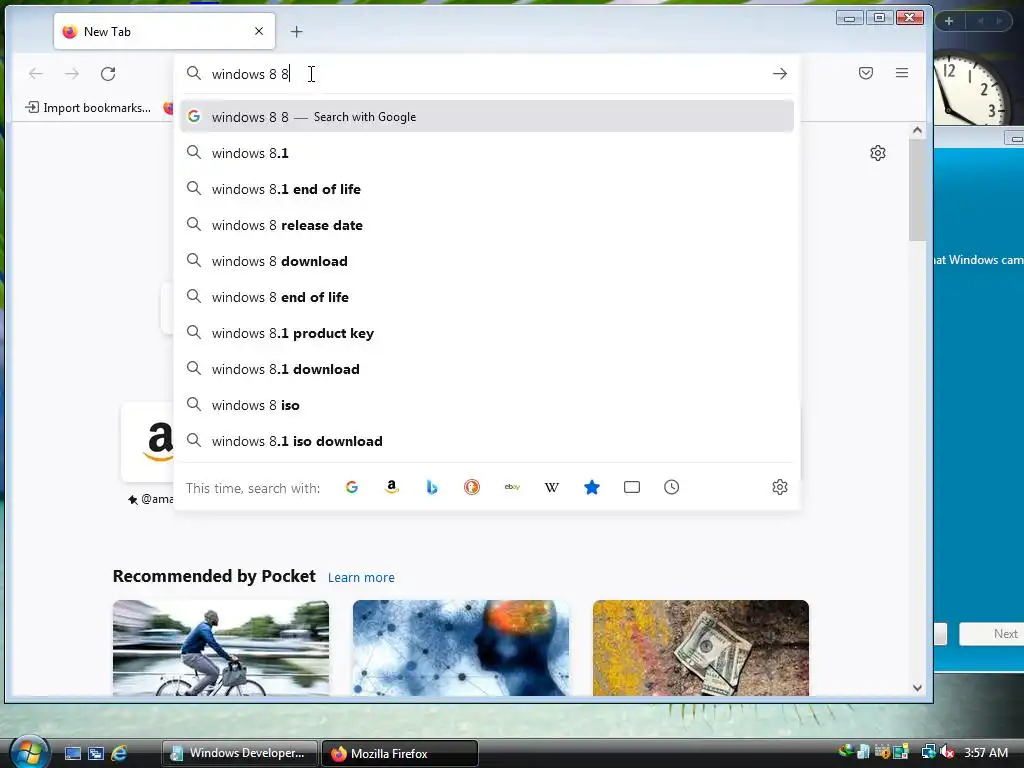Search this time with Bing icon

click(x=432, y=487)
